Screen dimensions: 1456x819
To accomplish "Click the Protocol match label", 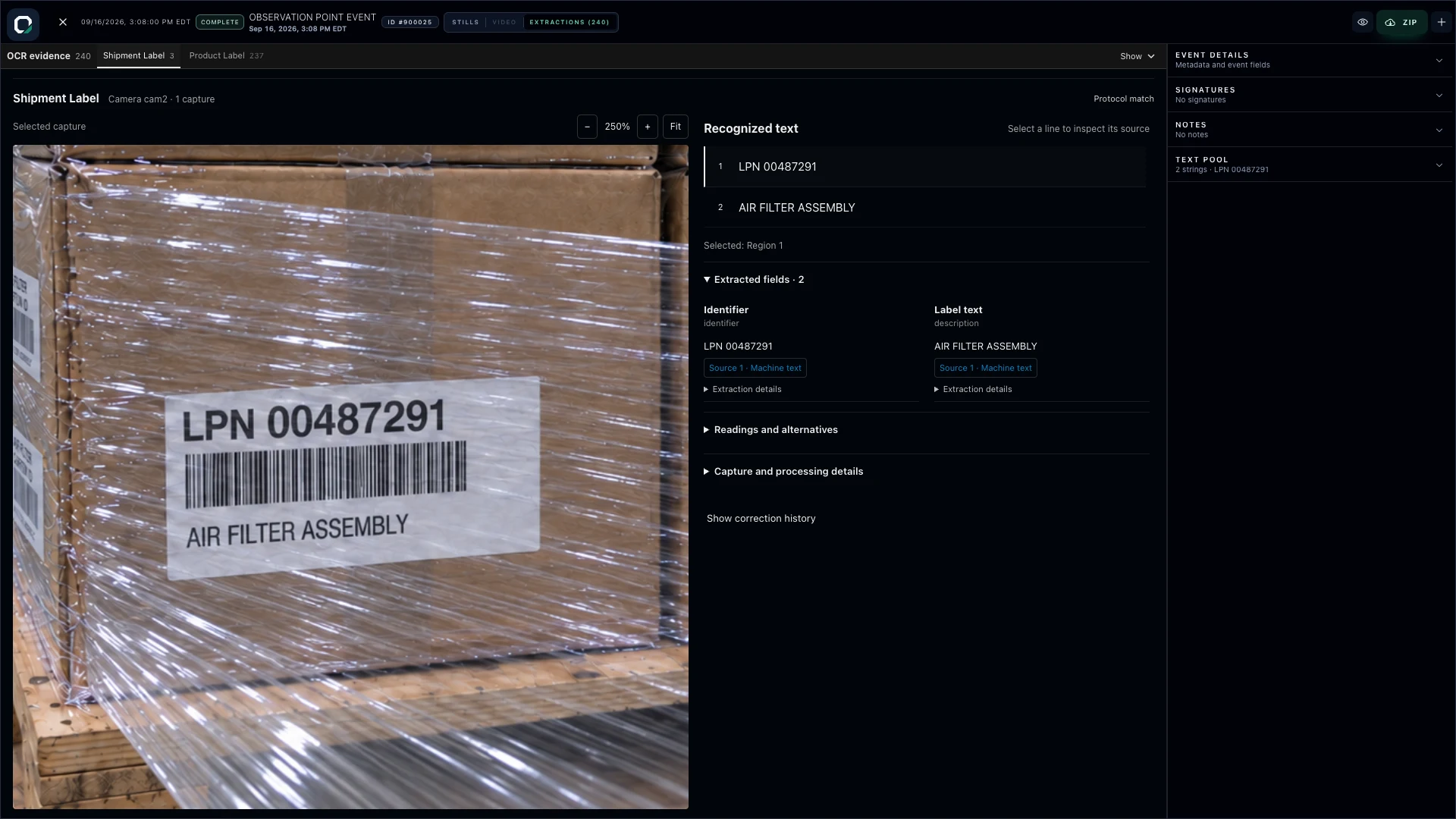I will point(1123,99).
